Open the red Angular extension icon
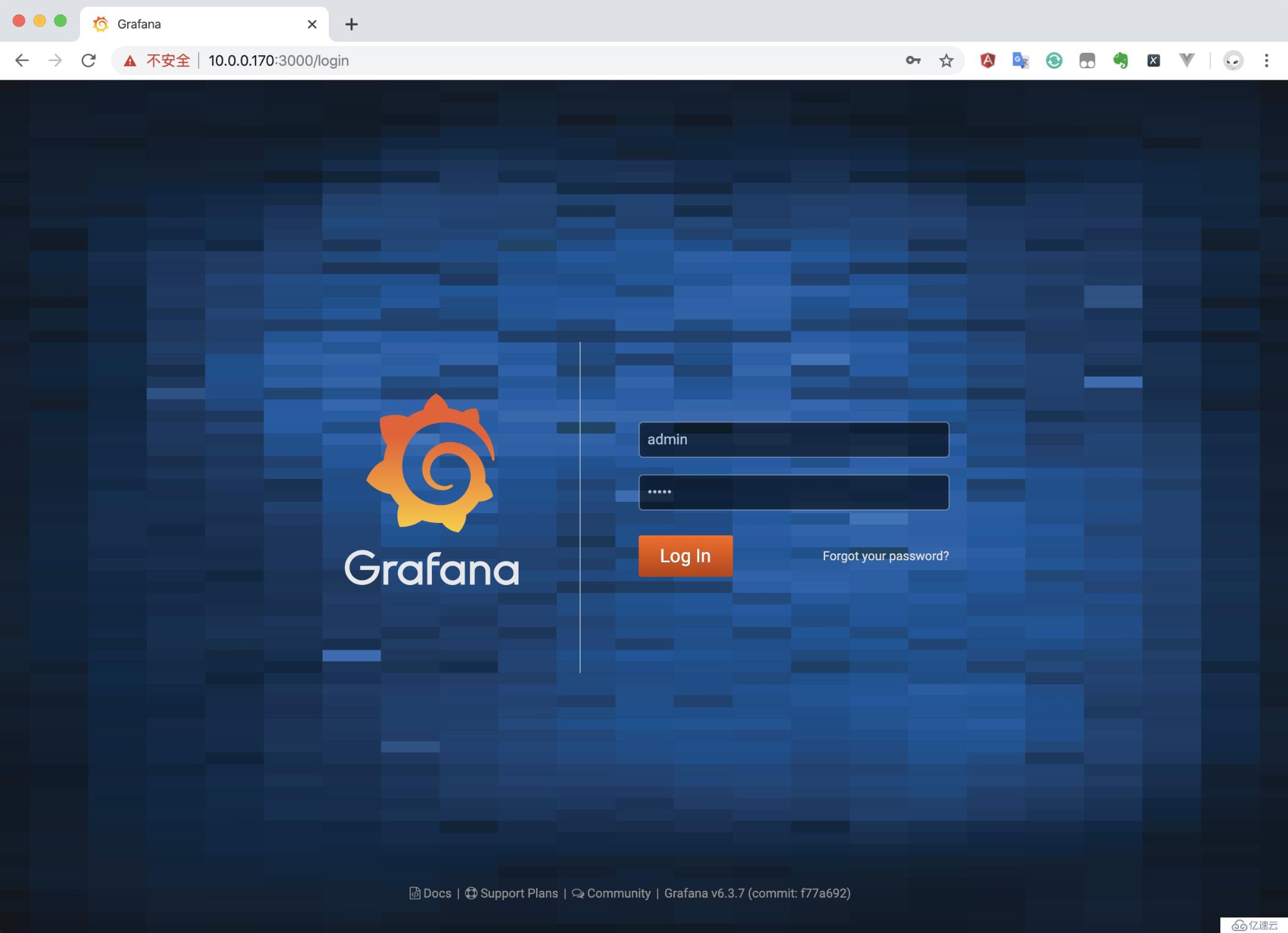Image resolution: width=1288 pixels, height=933 pixels. coord(988,60)
